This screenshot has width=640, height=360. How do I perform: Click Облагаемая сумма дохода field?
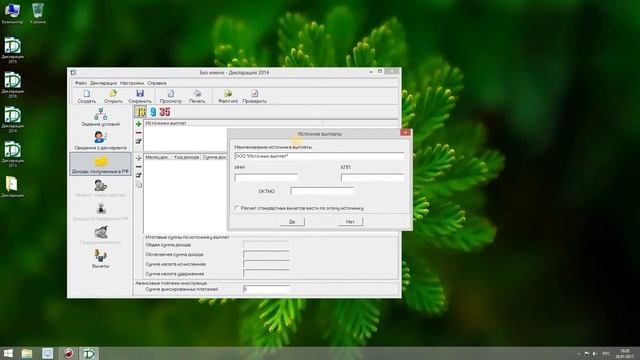tap(266, 254)
